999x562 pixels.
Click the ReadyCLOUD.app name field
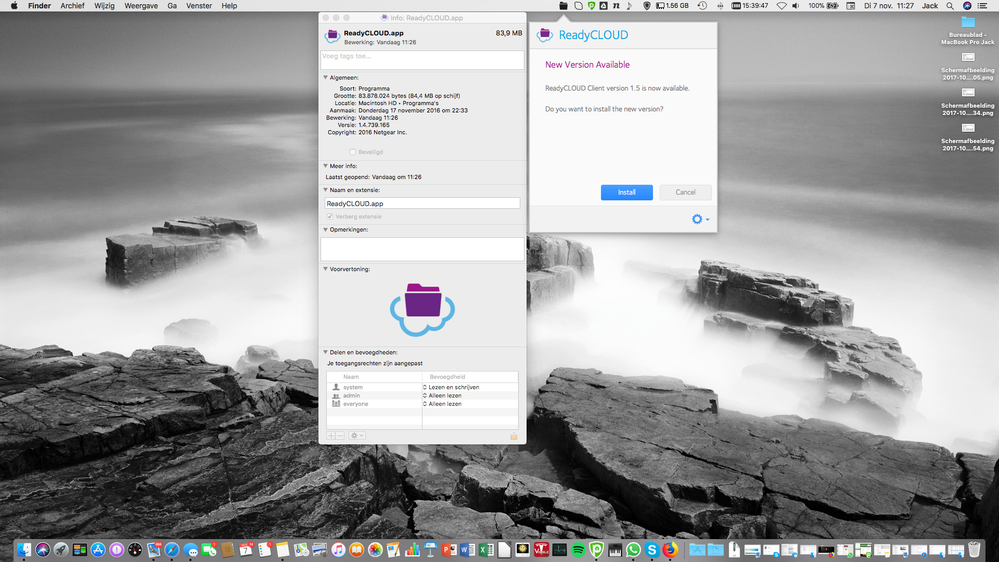point(422,203)
